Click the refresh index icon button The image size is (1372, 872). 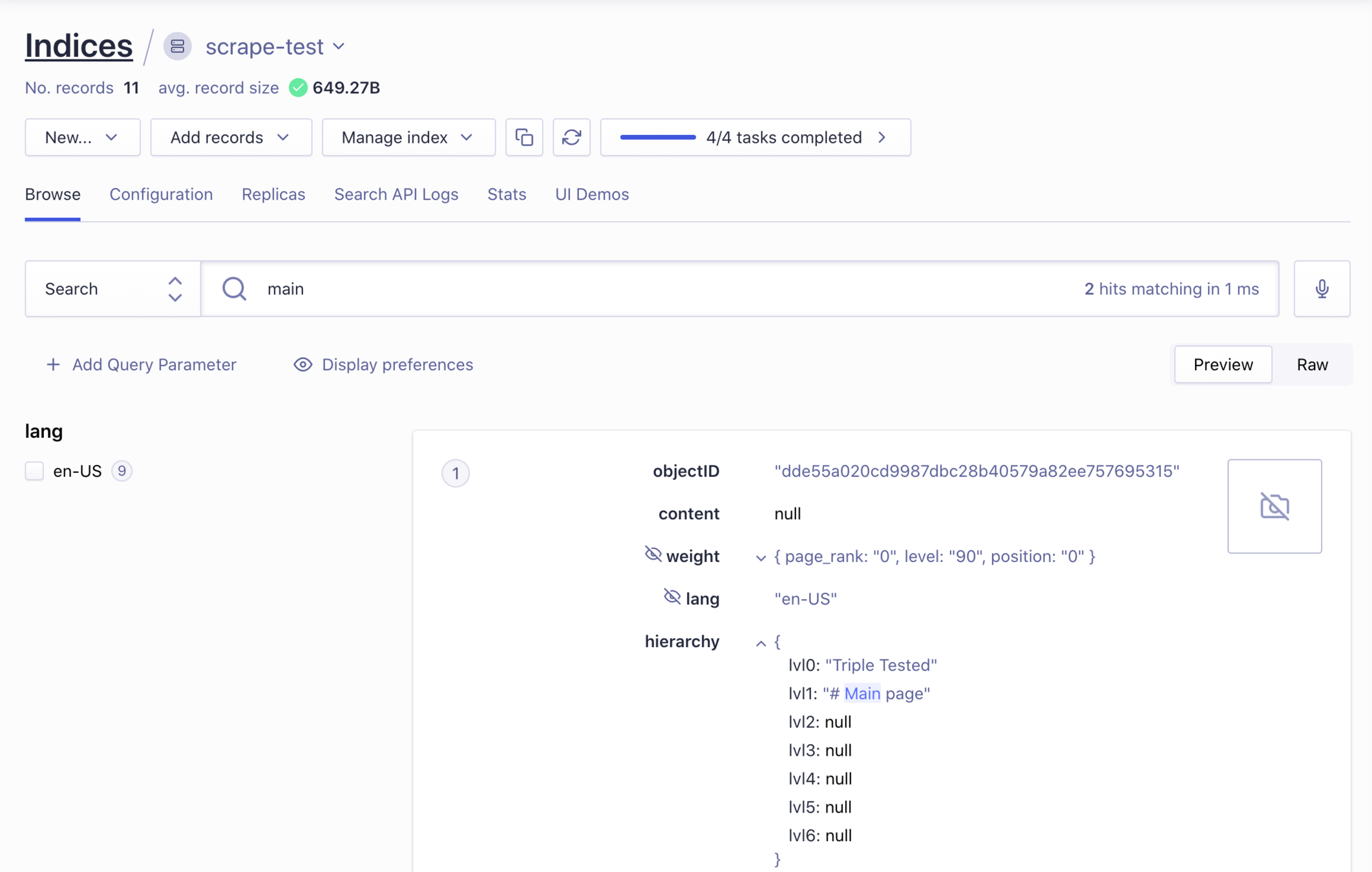(x=571, y=137)
